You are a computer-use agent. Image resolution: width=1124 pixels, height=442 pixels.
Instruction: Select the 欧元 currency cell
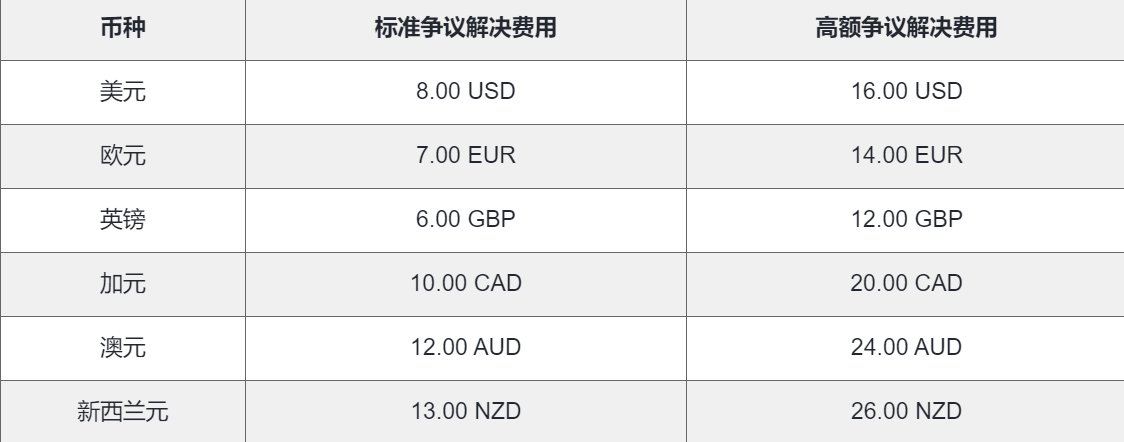click(123, 156)
